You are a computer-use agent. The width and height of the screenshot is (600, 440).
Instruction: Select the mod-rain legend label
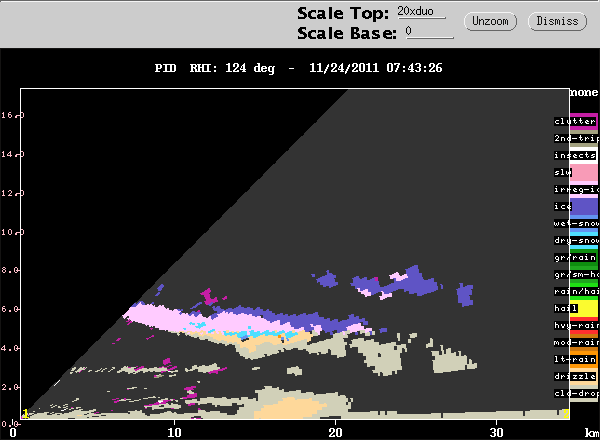pos(576,342)
